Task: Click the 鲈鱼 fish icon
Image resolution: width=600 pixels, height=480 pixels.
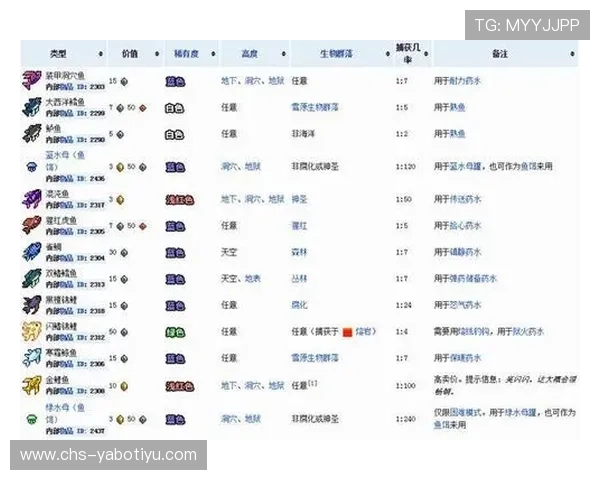Action: [x=32, y=133]
